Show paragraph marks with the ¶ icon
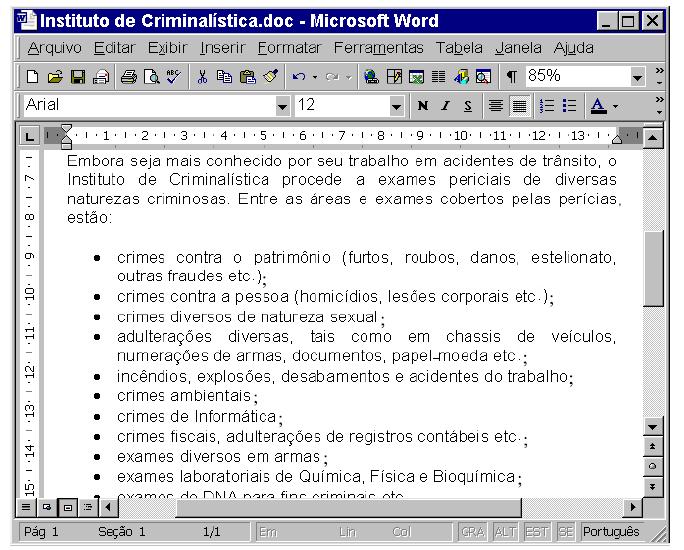684x550 pixels. coord(511,77)
